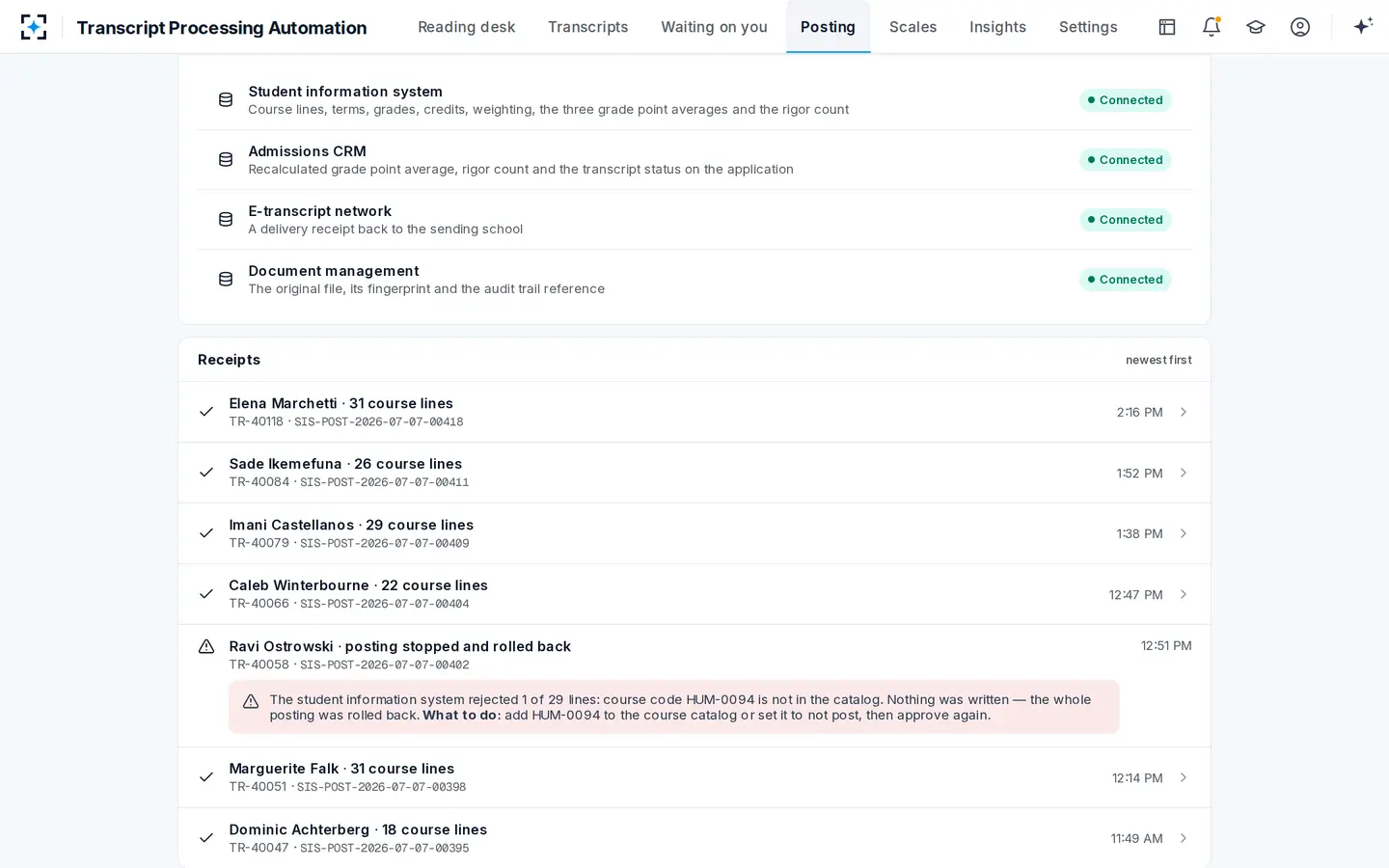Expand Imani Castellanos receipt chevron
This screenshot has width=1389, height=868.
point(1184,533)
